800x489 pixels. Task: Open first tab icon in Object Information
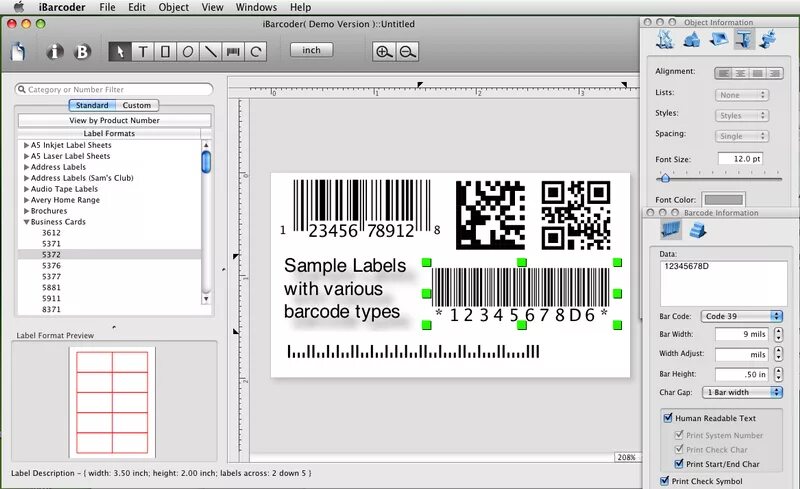tap(665, 39)
